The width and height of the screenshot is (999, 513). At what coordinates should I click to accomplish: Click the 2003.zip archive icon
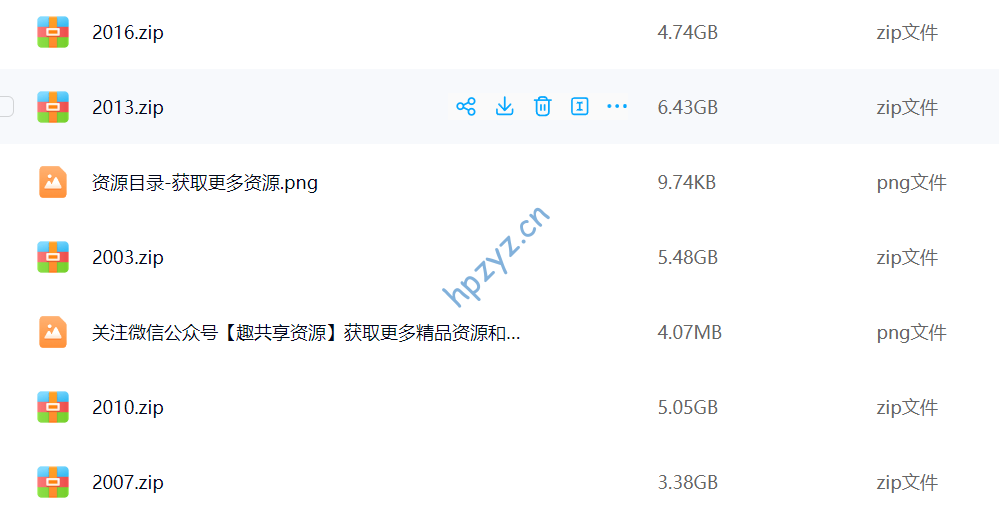pos(53,257)
